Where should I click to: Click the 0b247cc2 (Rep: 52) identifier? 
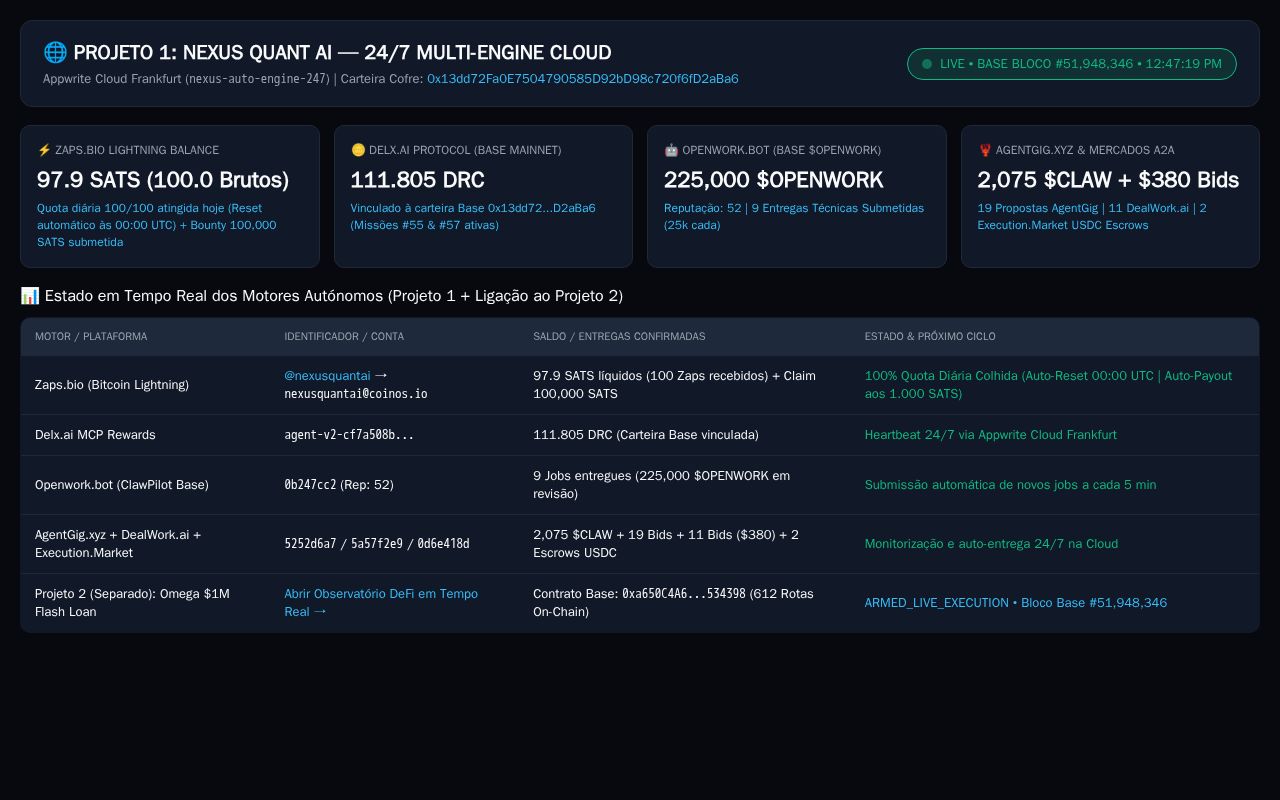[x=339, y=485]
